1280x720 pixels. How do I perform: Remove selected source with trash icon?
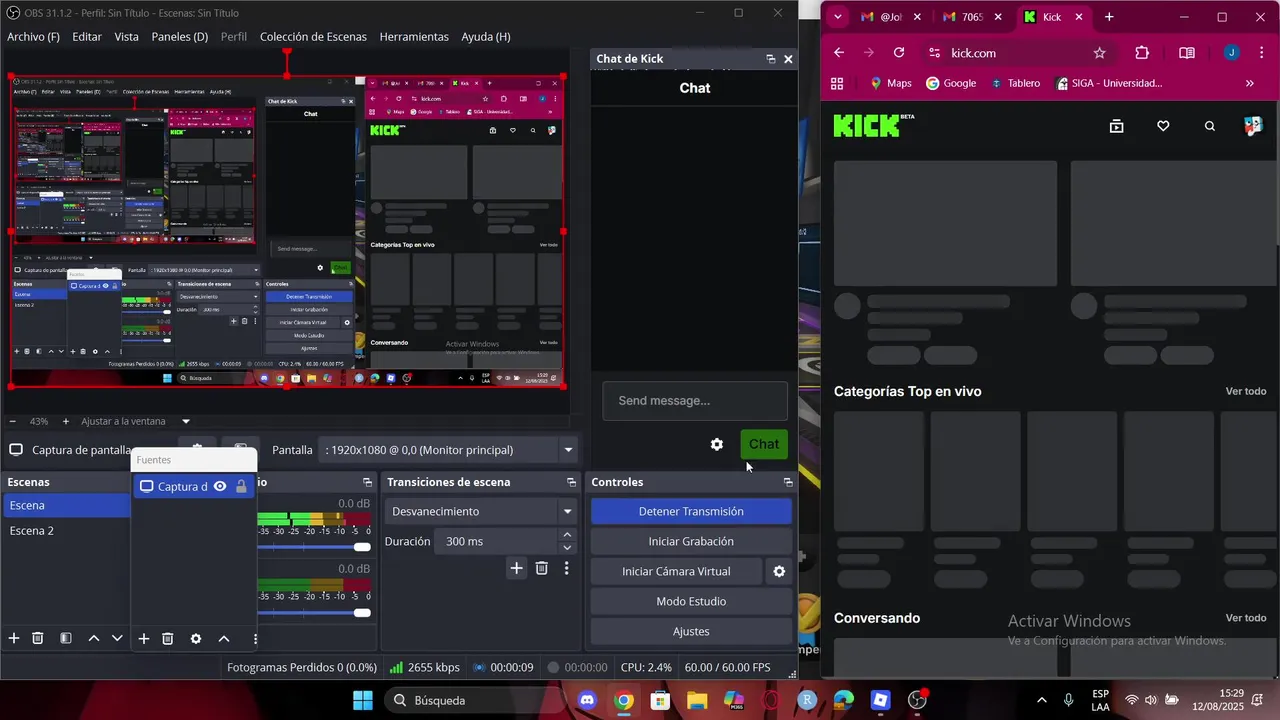point(168,638)
